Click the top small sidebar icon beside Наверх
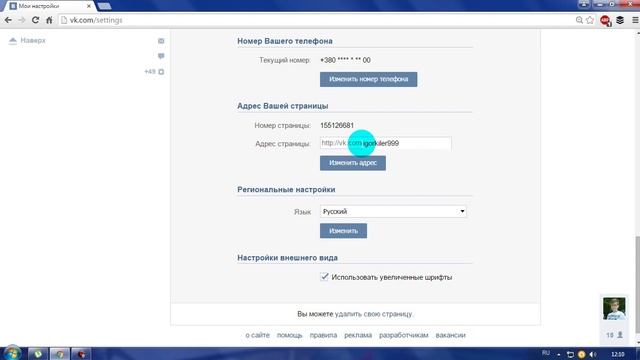 click(x=161, y=41)
